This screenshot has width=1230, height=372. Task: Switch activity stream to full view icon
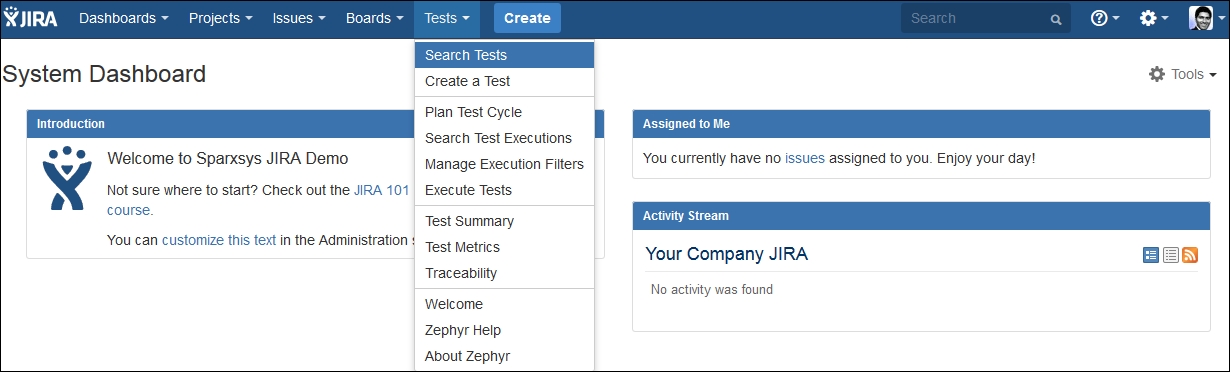pos(1151,255)
